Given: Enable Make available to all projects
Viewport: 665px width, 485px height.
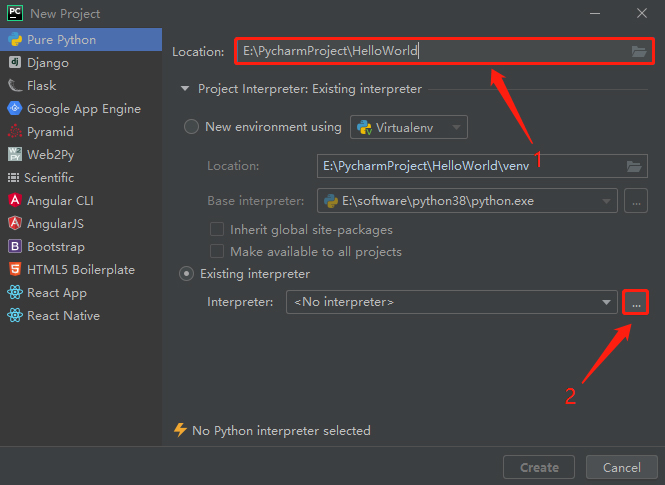Looking at the screenshot, I should tap(217, 251).
